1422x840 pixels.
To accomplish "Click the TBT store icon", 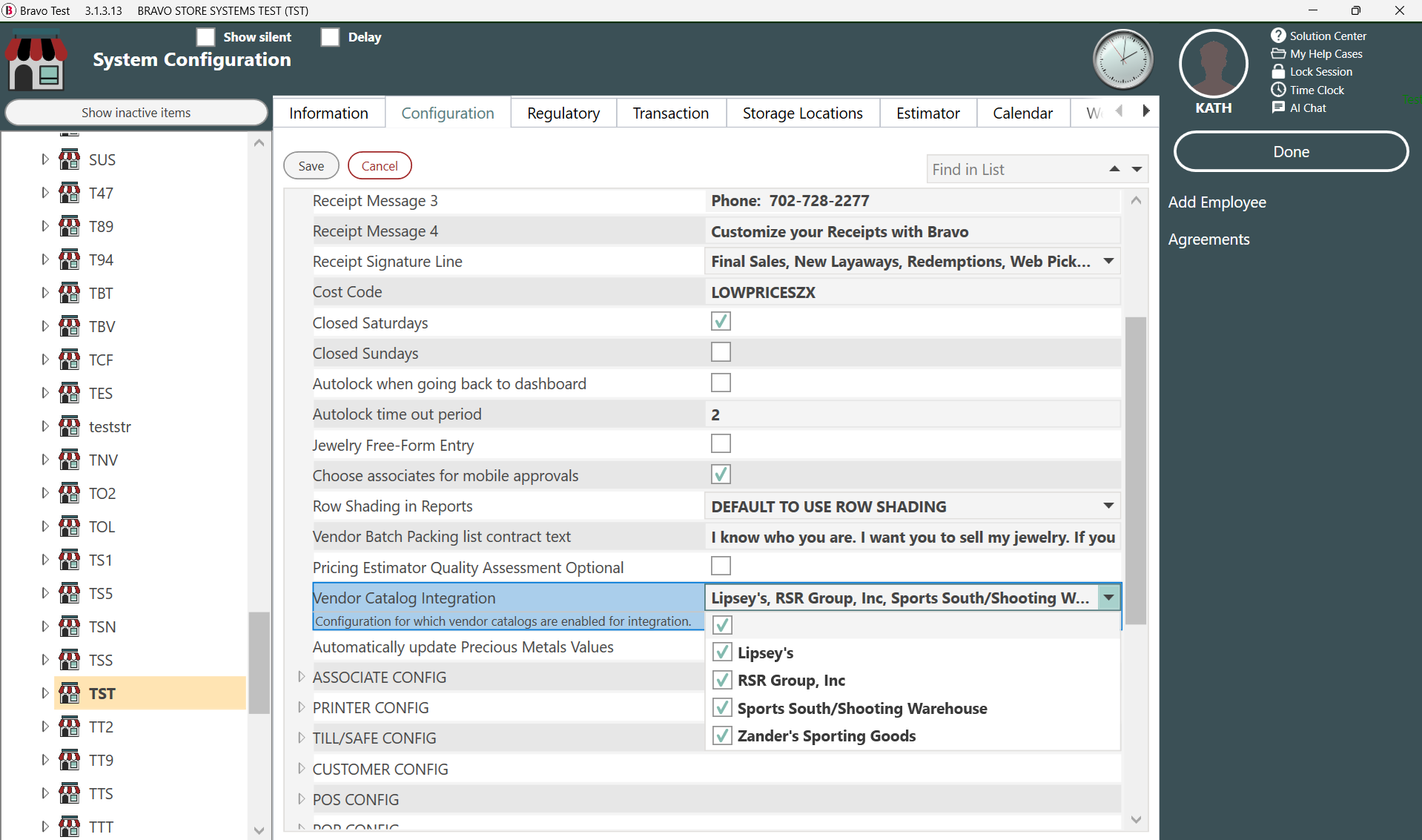I will tap(70, 293).
